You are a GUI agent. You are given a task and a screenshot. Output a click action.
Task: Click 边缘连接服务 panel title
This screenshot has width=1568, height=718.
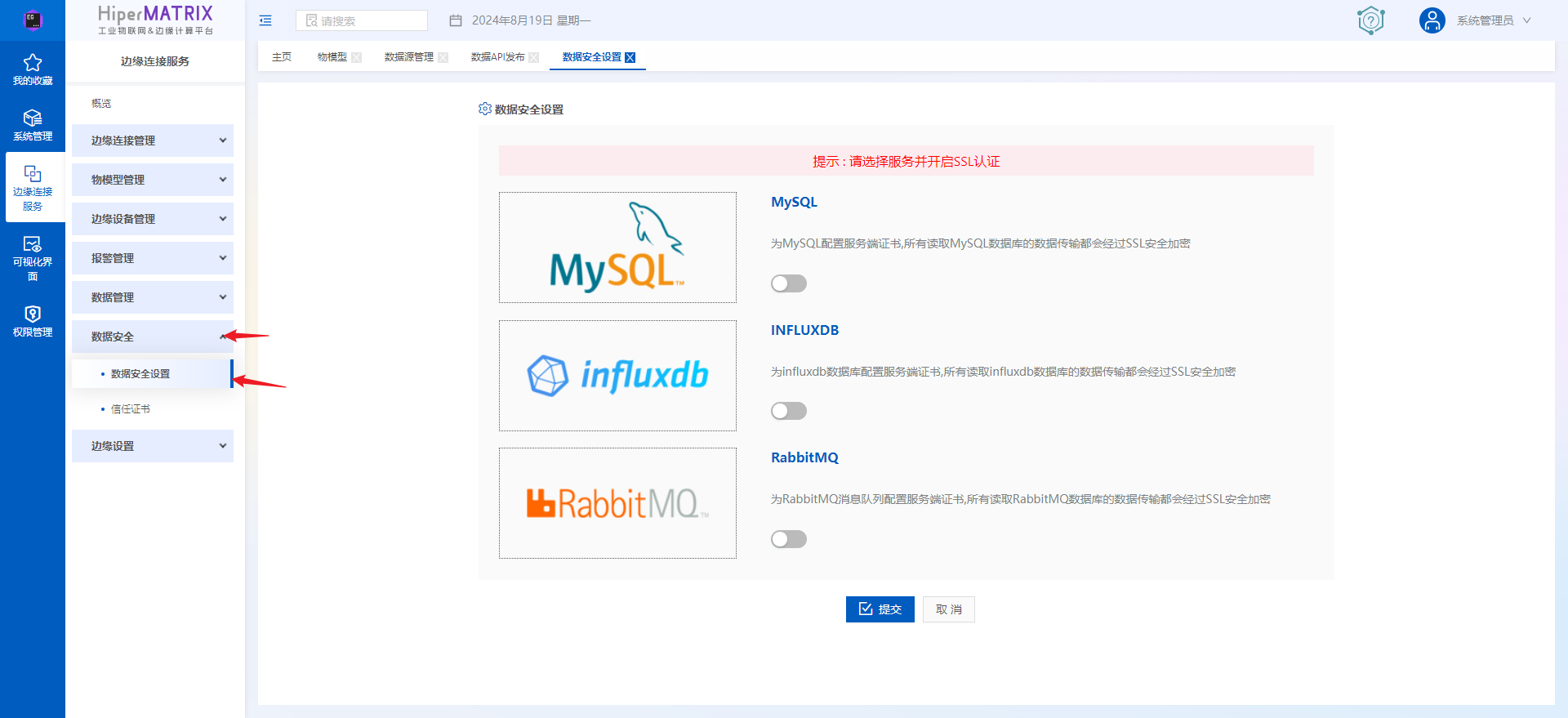click(155, 61)
